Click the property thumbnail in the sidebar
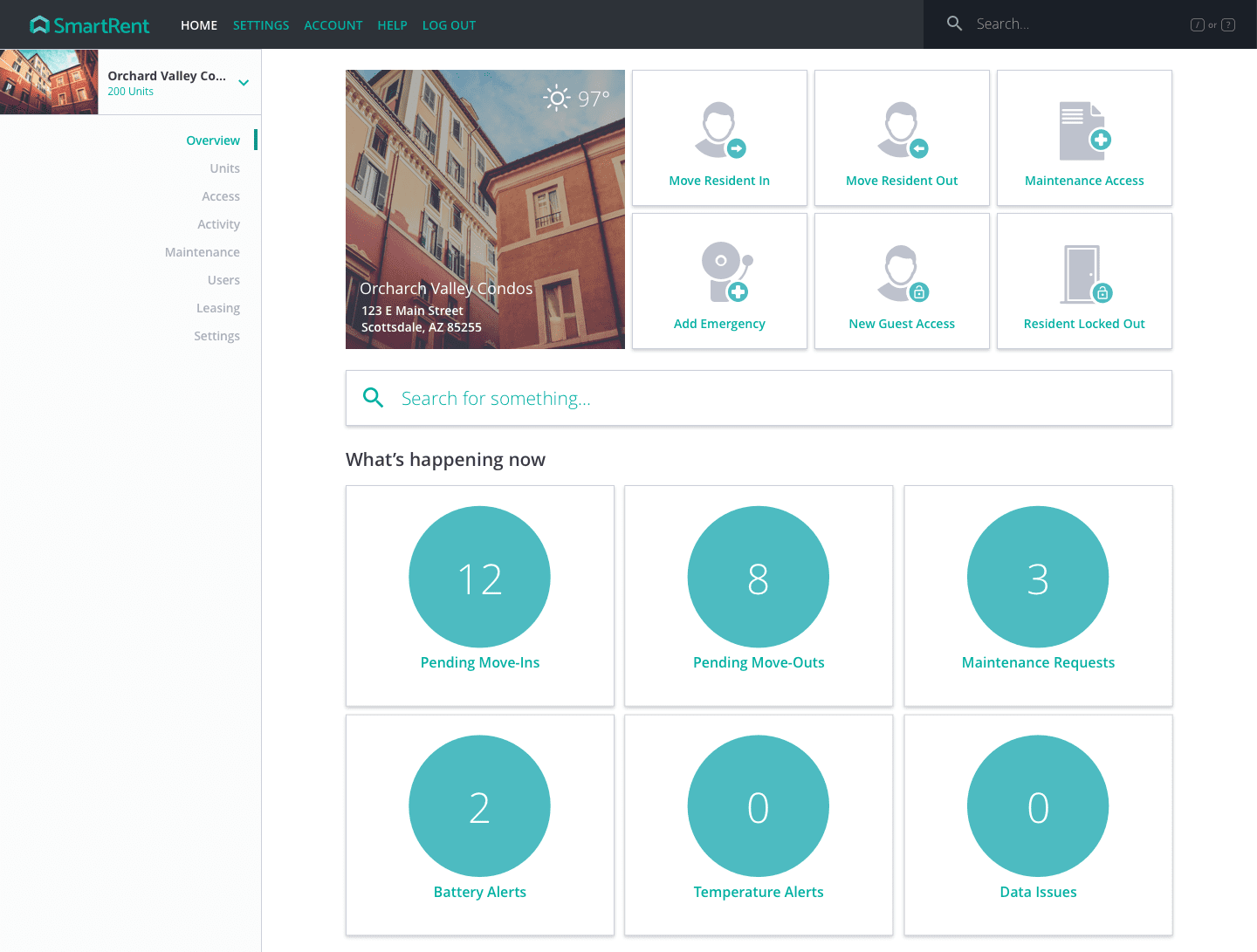The width and height of the screenshot is (1257, 952). (49, 82)
